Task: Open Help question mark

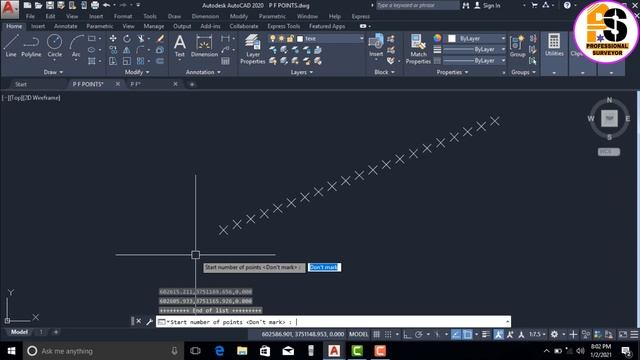Action: pyautogui.click(x=567, y=5)
